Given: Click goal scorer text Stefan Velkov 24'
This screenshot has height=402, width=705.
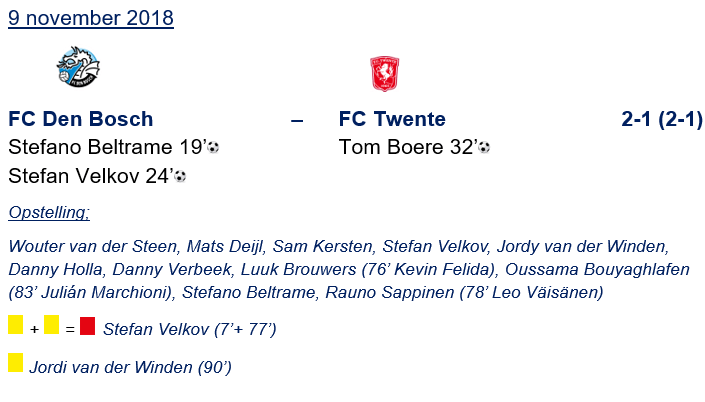Looking at the screenshot, I should click(90, 177).
